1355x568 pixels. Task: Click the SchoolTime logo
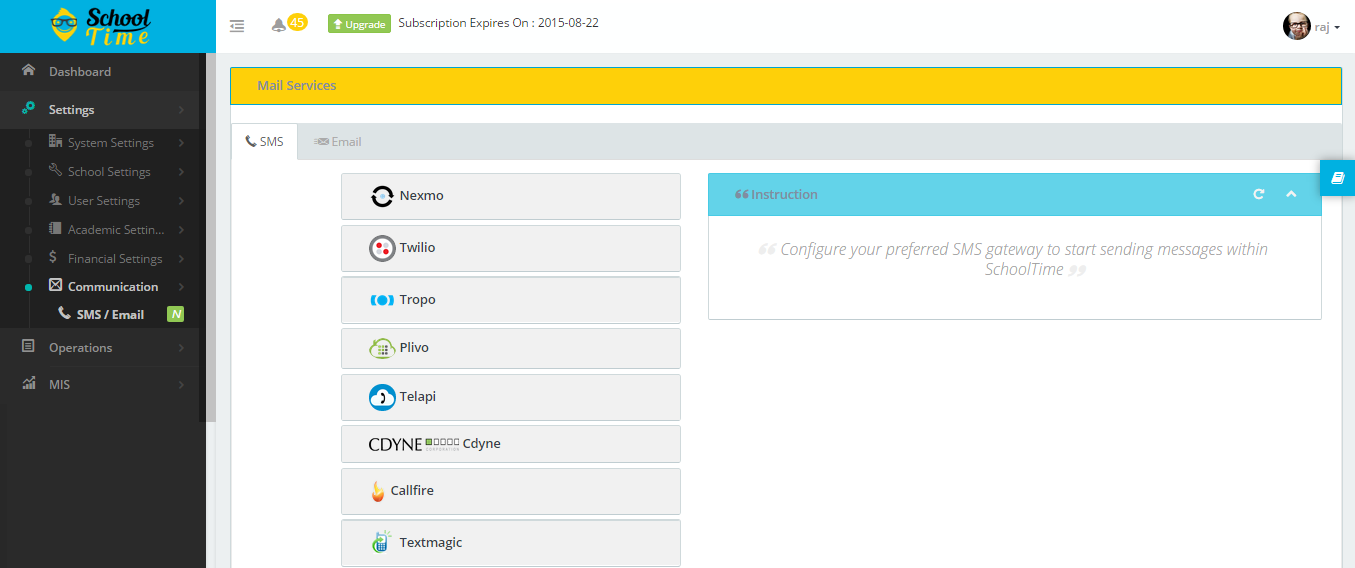[101, 26]
